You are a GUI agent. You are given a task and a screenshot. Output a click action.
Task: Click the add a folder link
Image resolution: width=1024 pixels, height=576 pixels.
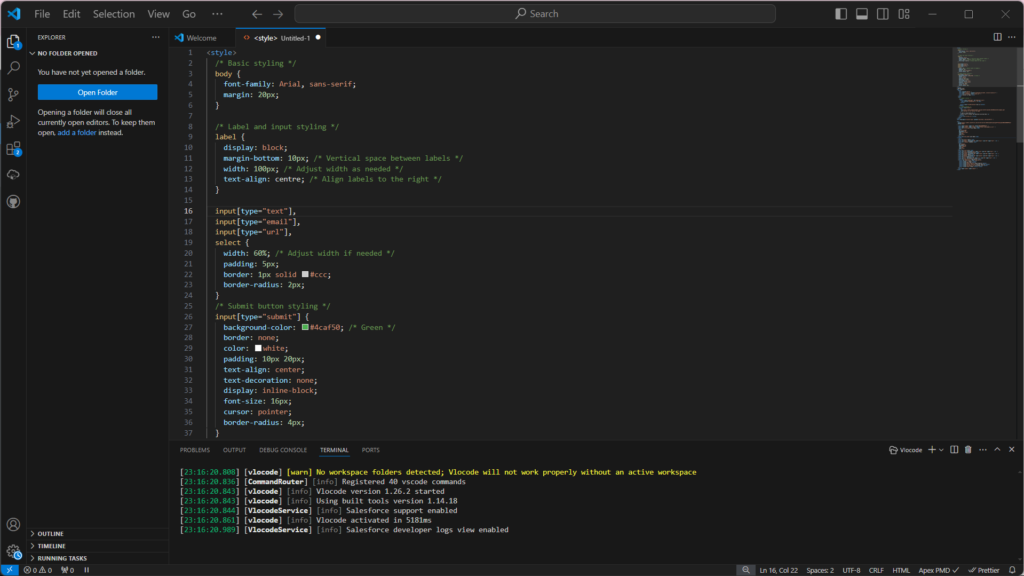(77, 131)
